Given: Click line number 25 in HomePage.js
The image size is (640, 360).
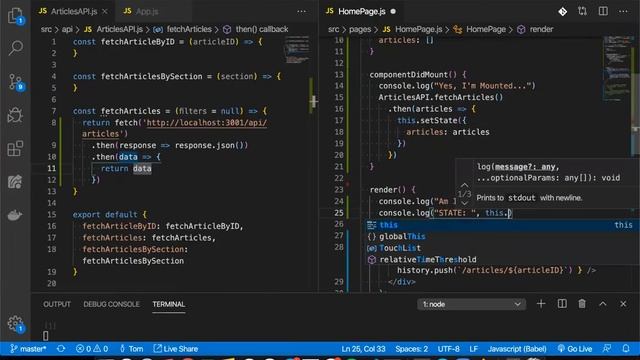Looking at the screenshot, I should click(338, 213).
